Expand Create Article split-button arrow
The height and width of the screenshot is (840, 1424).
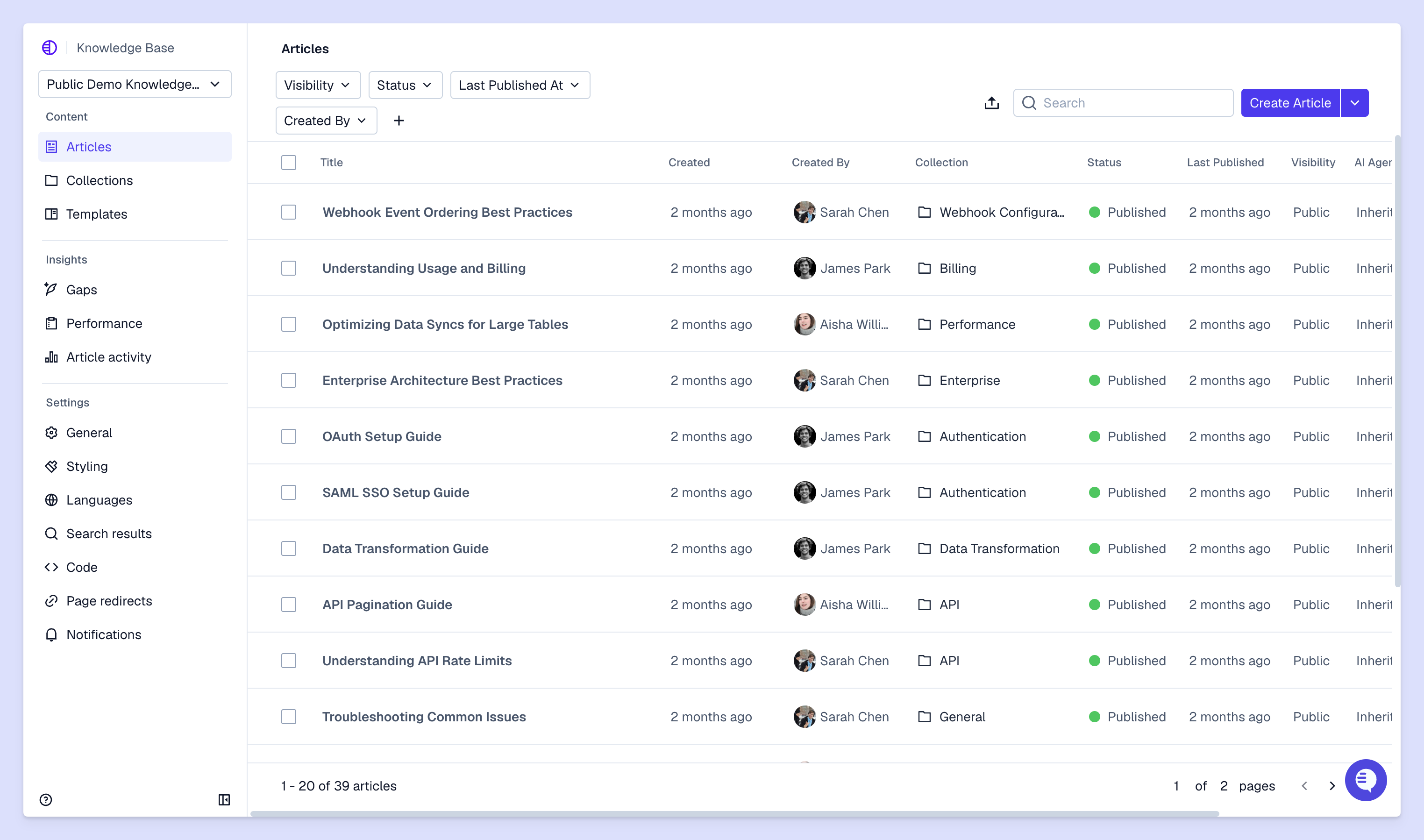click(x=1354, y=103)
